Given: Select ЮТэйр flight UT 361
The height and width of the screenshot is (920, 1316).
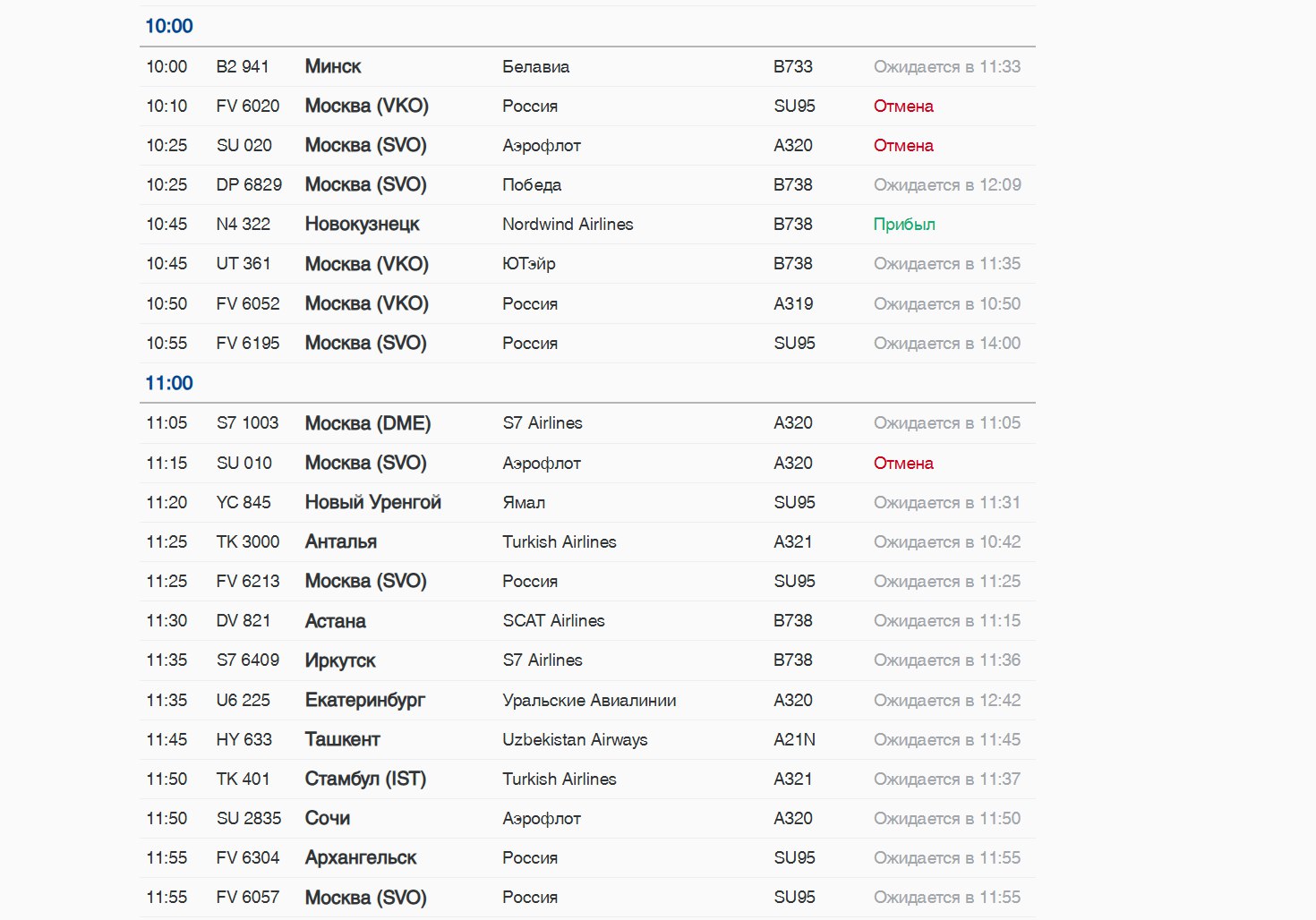Looking at the screenshot, I should pyautogui.click(x=587, y=263).
